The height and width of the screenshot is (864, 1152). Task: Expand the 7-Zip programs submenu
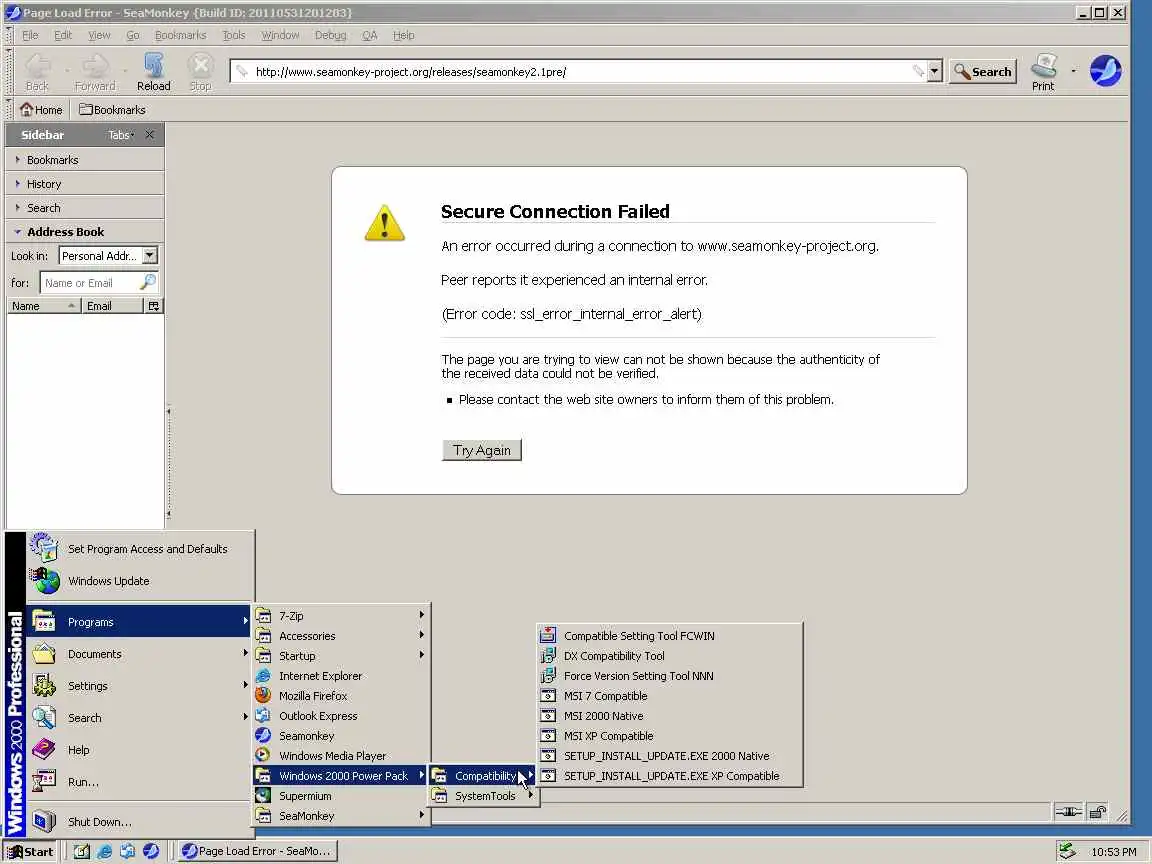tap(342, 616)
